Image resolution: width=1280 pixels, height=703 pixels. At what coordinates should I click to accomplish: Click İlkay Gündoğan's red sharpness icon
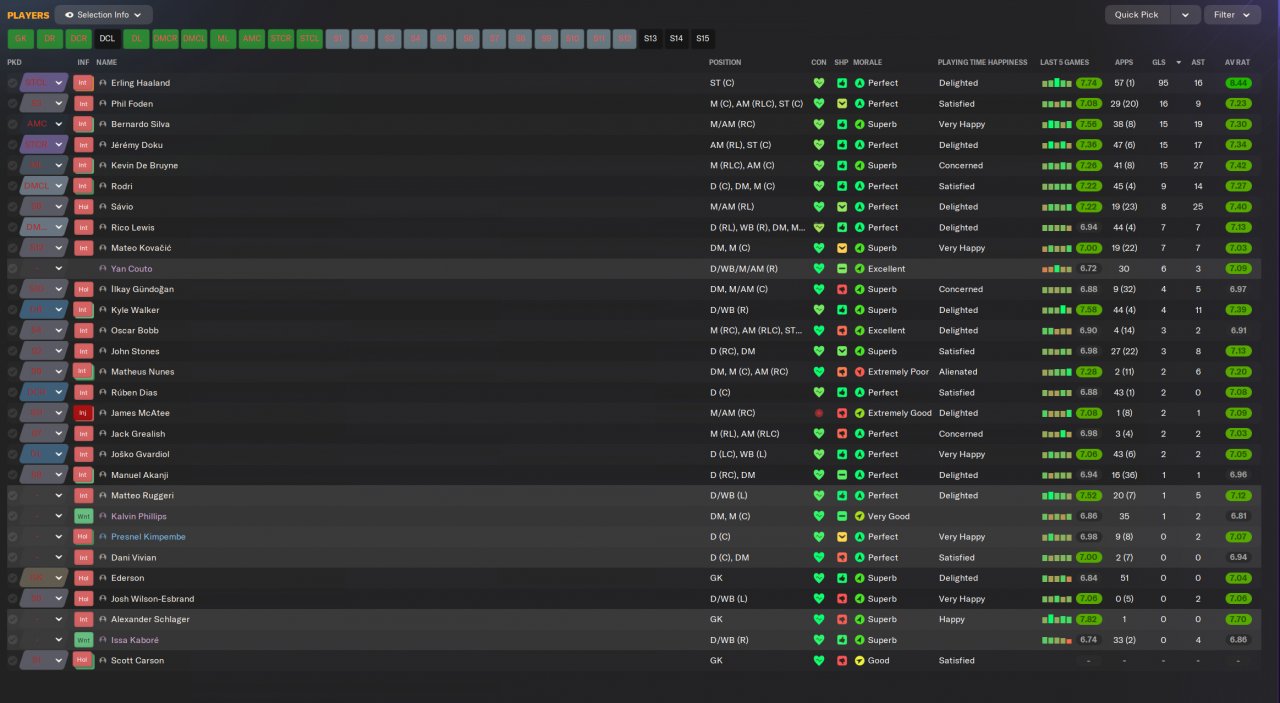[842, 289]
